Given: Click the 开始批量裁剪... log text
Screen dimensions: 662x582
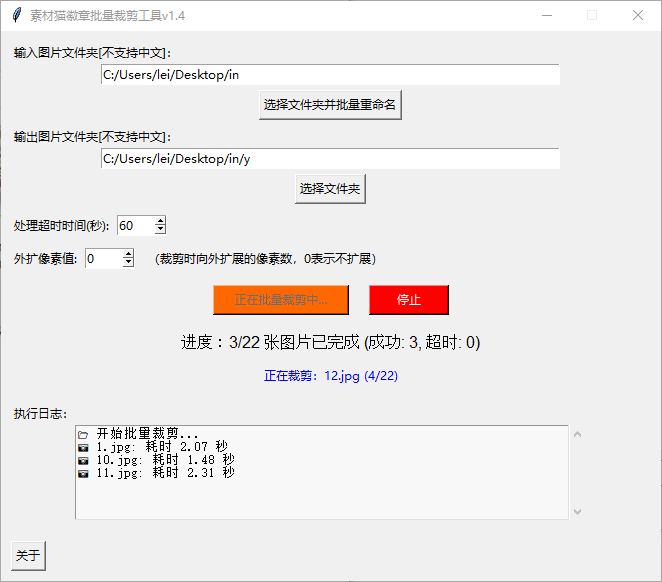Looking at the screenshot, I should 147,433.
